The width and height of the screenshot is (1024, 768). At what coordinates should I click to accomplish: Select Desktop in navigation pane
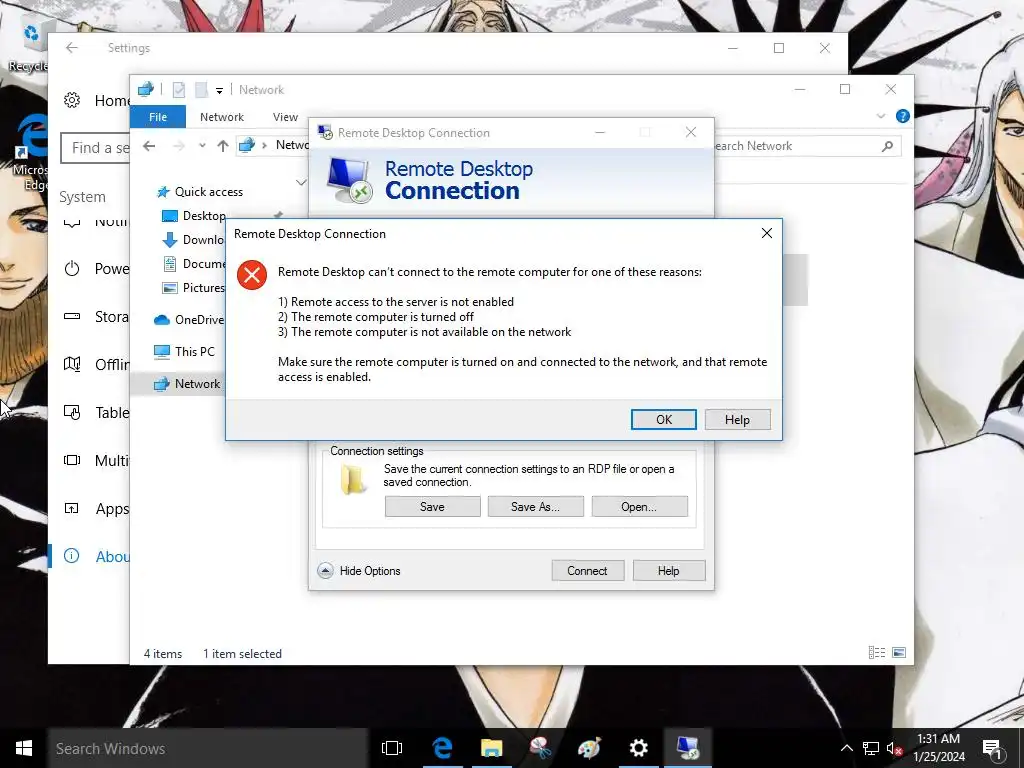pyautogui.click(x=193, y=216)
